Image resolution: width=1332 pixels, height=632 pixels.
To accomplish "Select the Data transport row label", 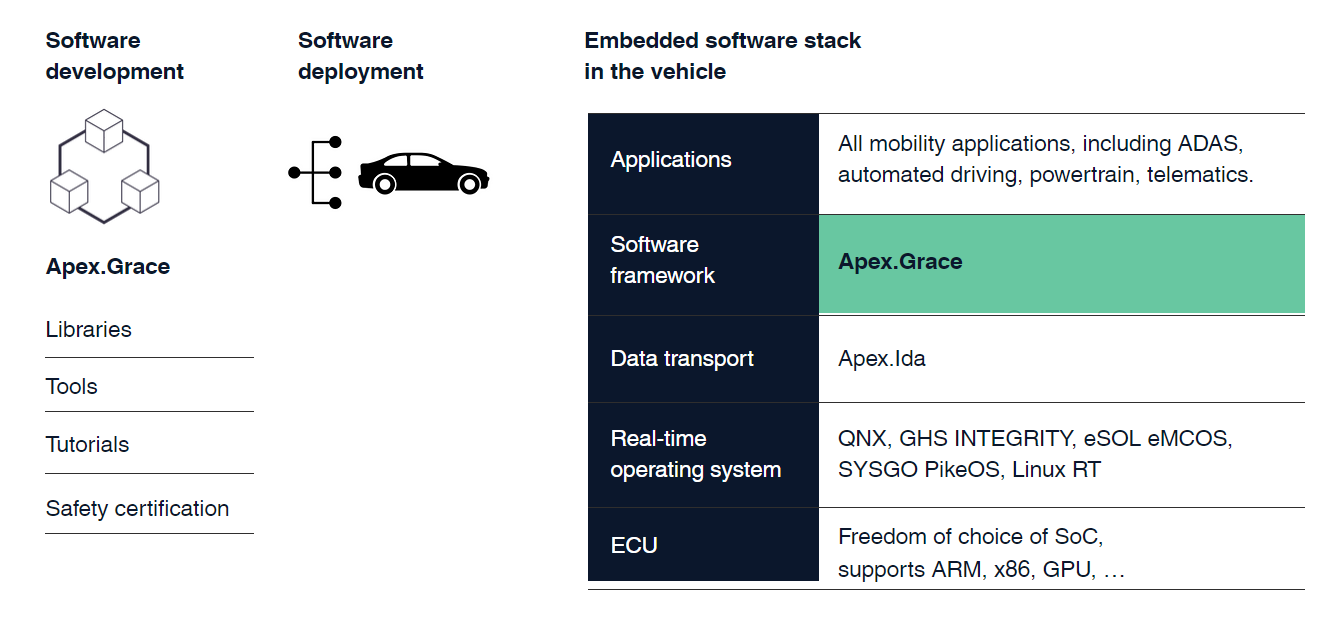I will click(682, 359).
